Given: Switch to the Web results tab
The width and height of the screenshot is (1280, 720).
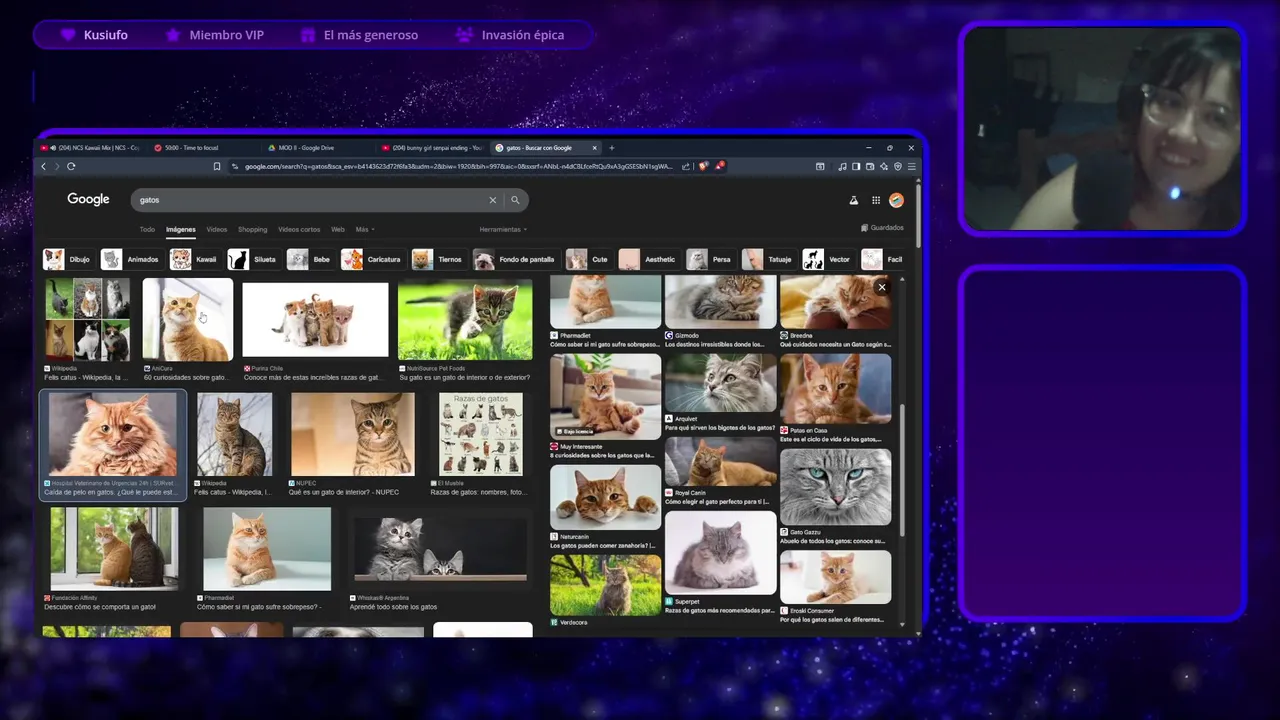Looking at the screenshot, I should point(338,230).
